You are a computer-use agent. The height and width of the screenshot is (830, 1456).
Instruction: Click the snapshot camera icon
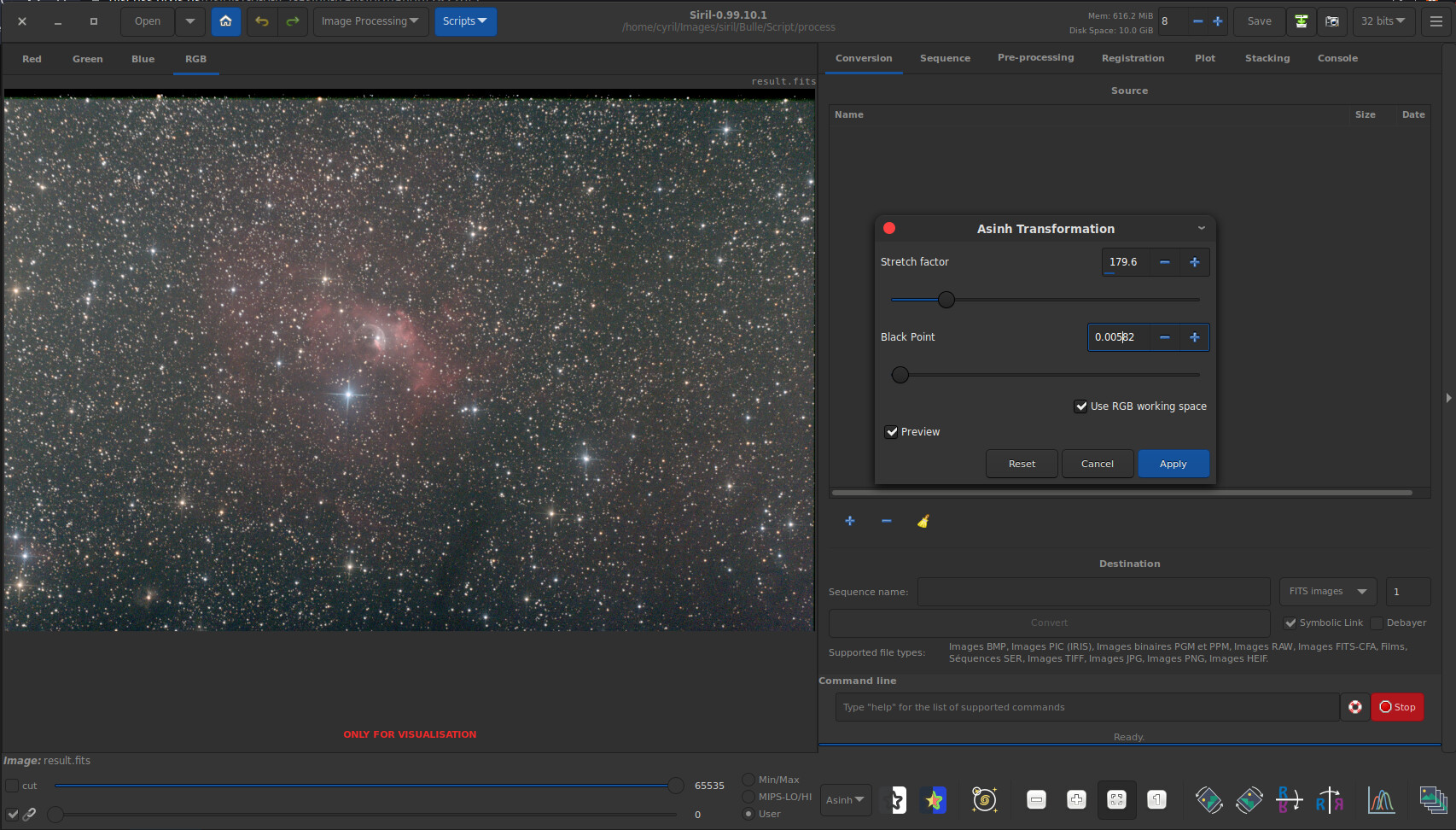(1331, 21)
